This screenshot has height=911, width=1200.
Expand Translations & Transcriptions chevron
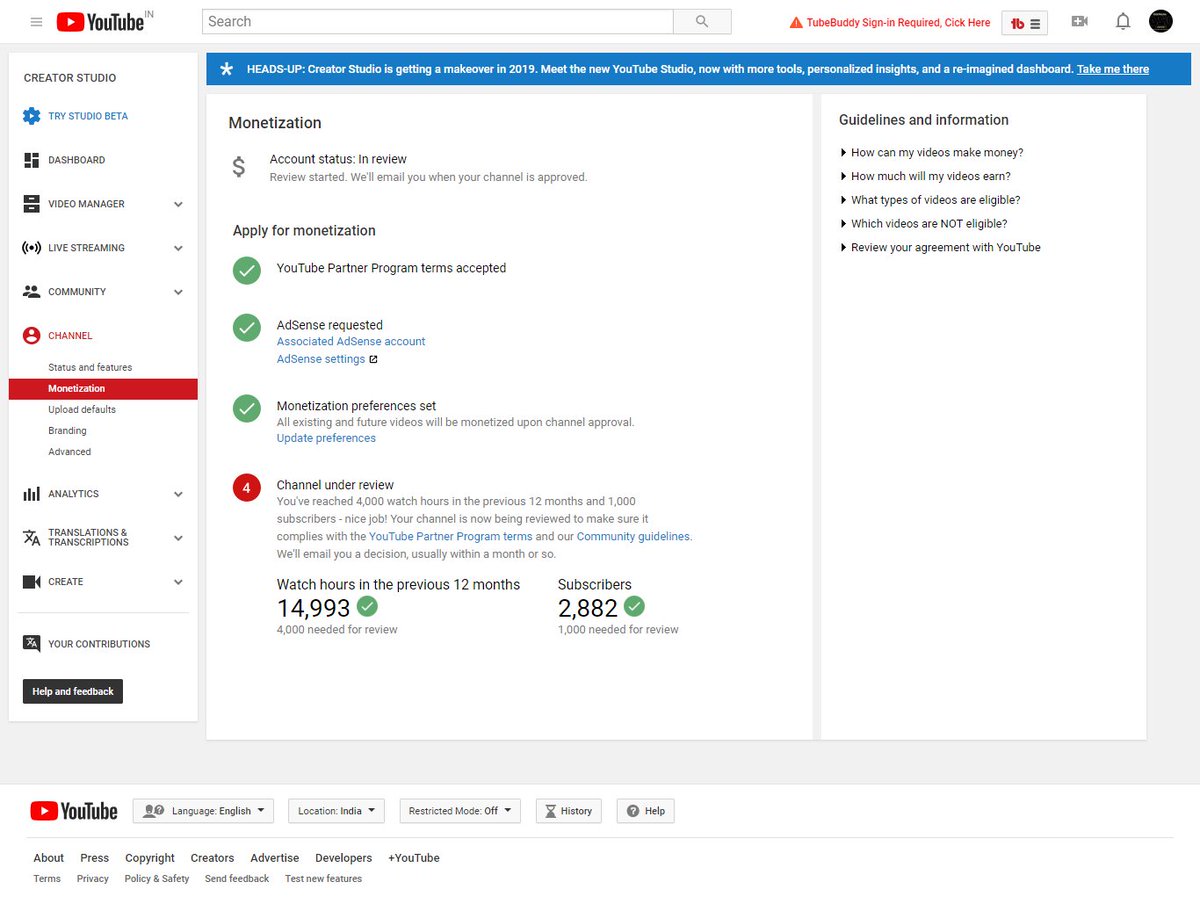pos(178,538)
